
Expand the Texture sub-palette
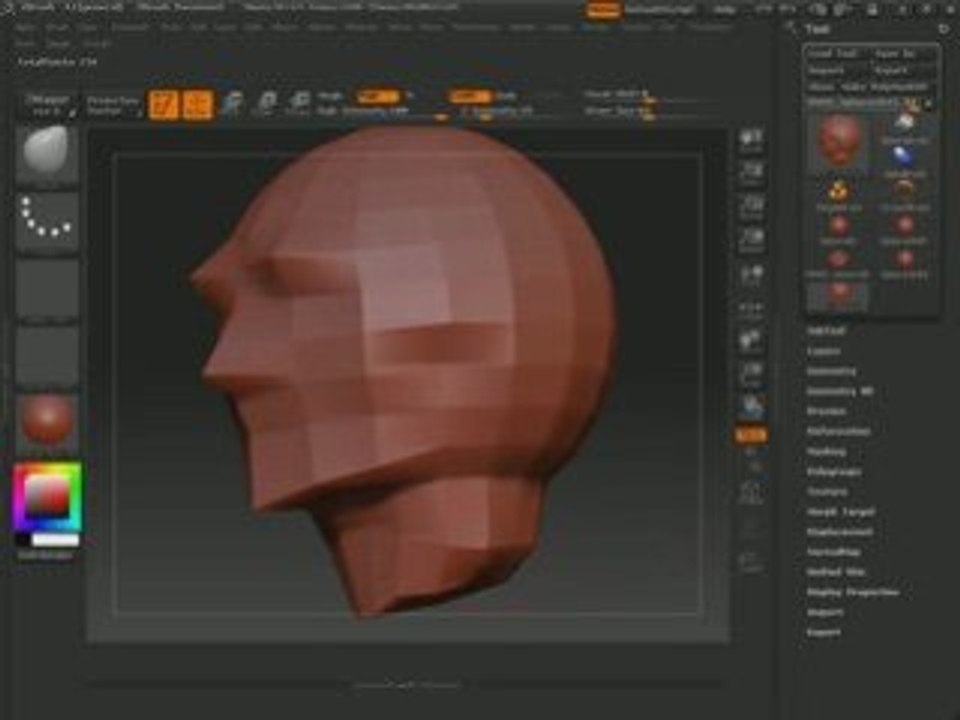[827, 492]
